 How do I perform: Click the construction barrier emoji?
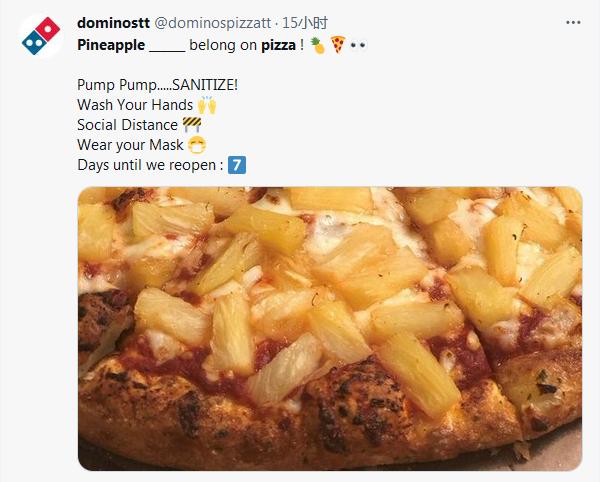(192, 124)
